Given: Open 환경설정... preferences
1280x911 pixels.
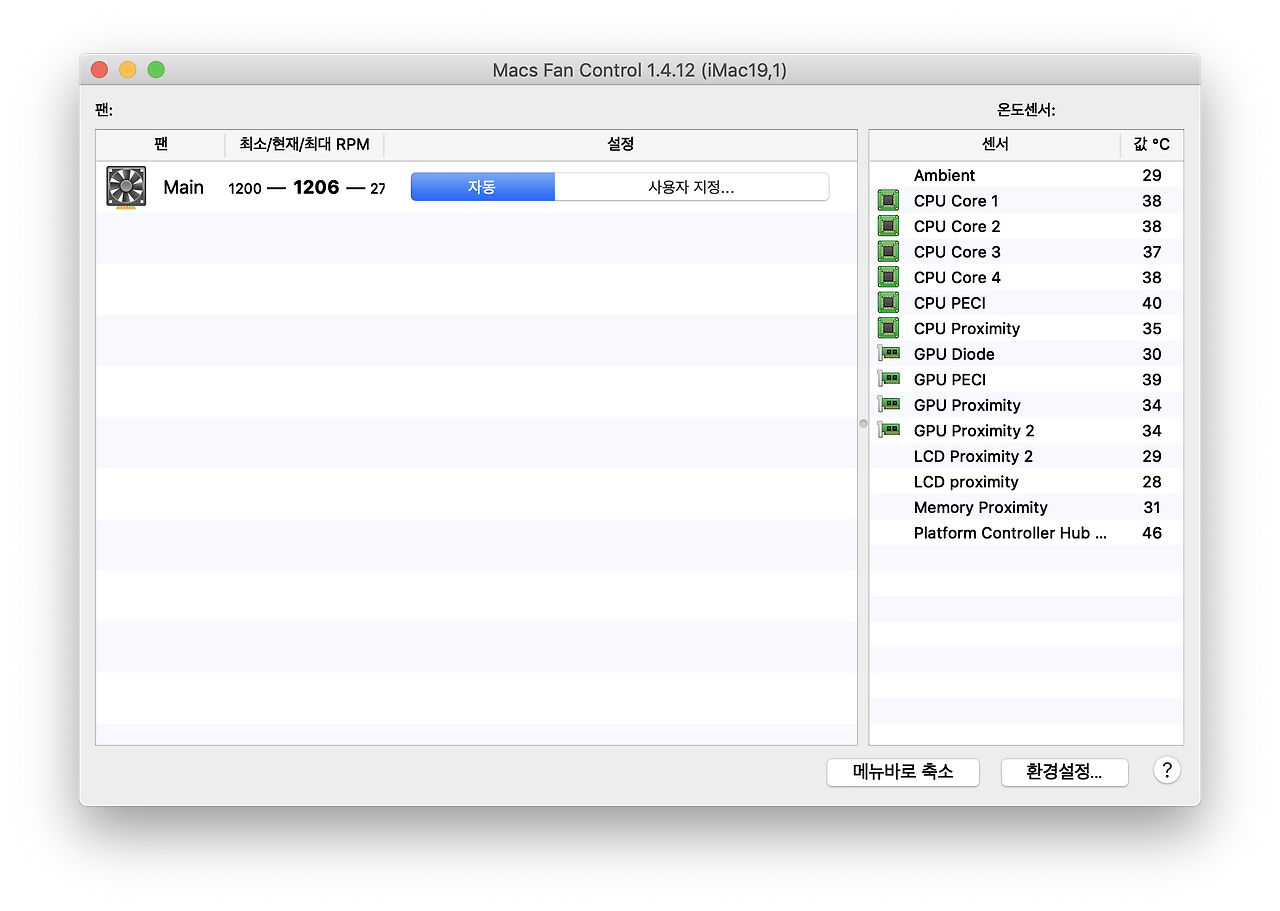Looking at the screenshot, I should 1064,772.
